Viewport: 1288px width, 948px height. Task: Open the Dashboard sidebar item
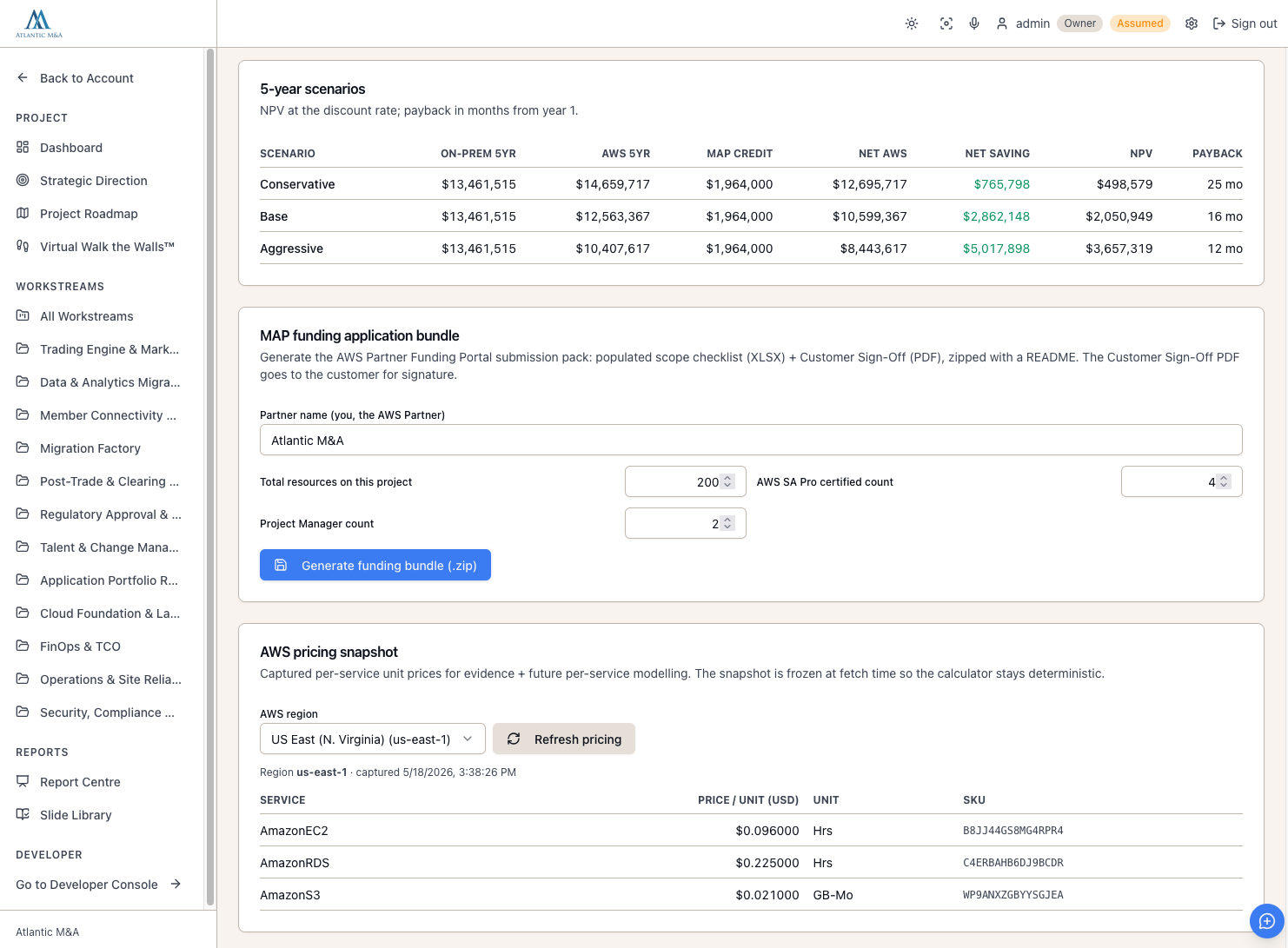click(x=71, y=148)
